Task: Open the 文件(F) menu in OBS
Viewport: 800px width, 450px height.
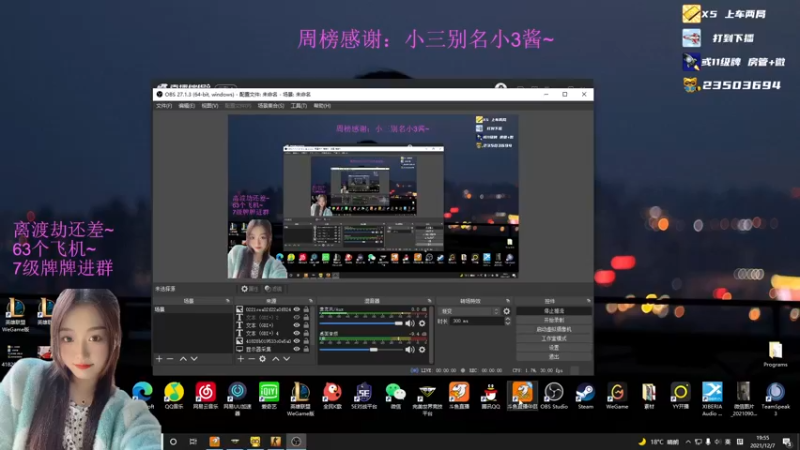Action: coord(164,106)
